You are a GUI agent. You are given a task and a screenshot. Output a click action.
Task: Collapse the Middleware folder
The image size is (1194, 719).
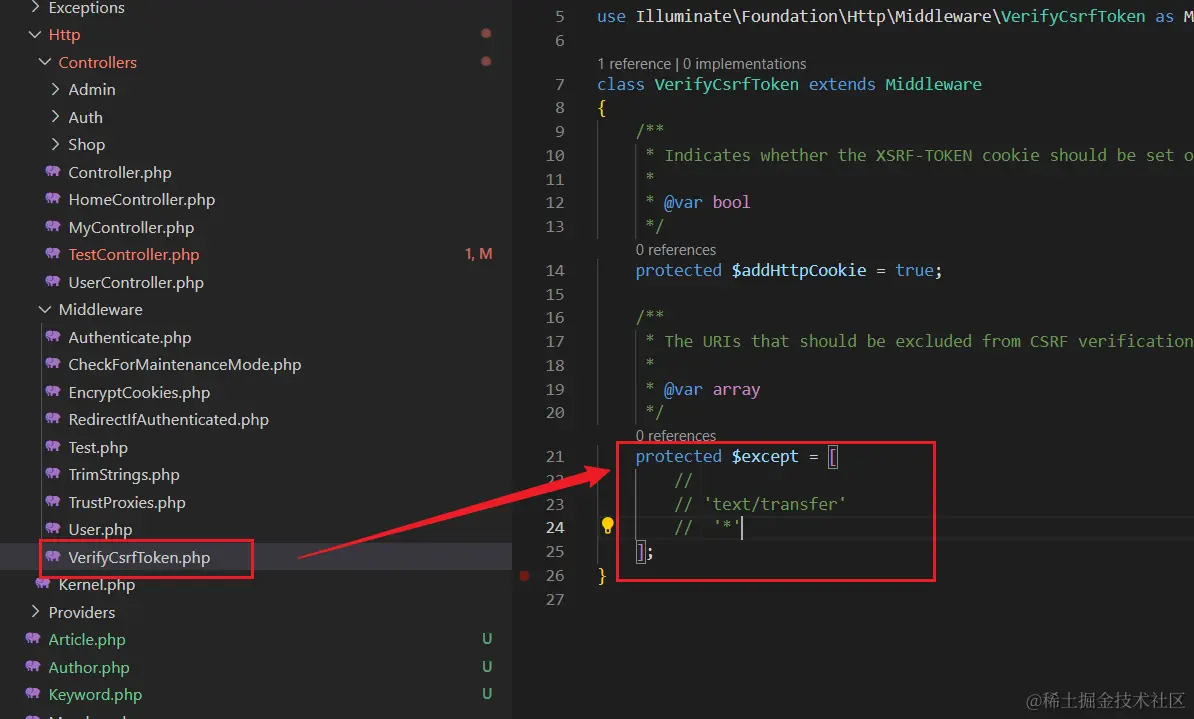(x=45, y=309)
